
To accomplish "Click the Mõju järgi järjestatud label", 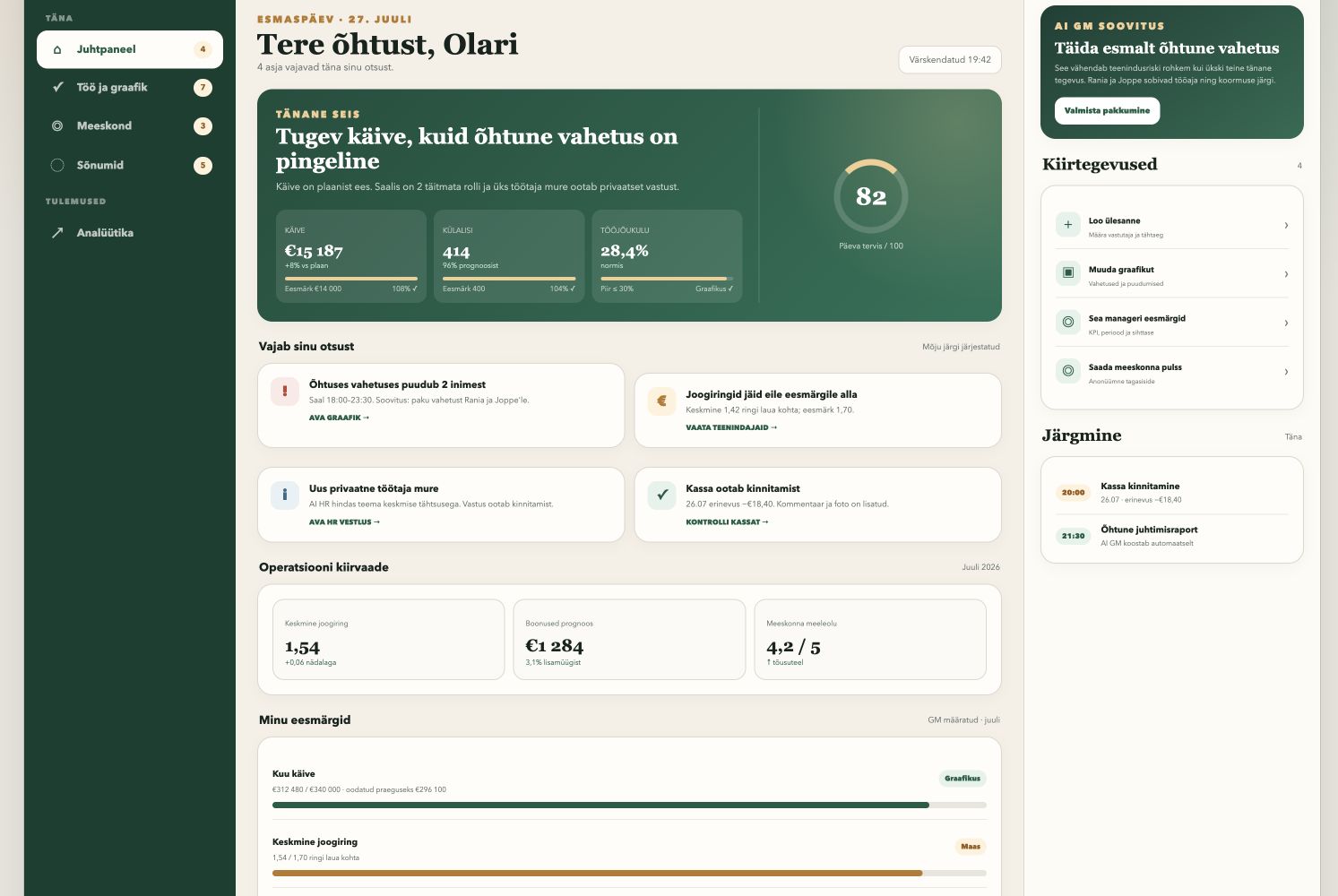I will pyautogui.click(x=961, y=347).
